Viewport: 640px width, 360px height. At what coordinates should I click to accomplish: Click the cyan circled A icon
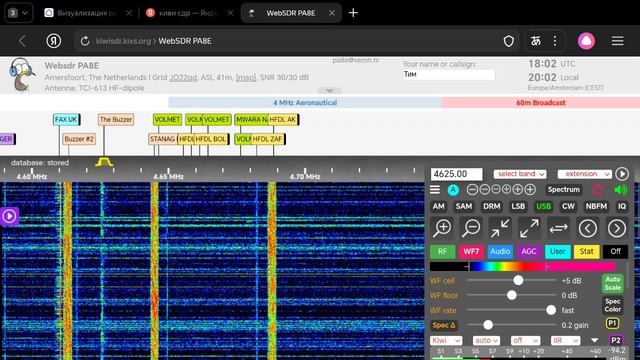[453, 190]
